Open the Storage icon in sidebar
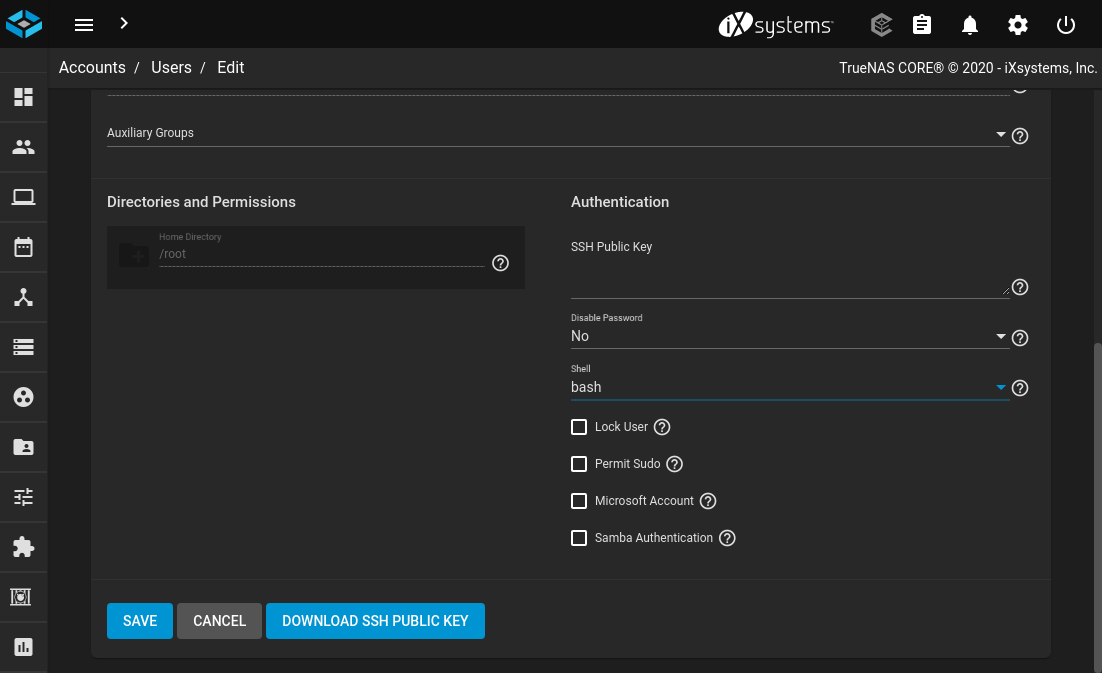 point(23,347)
